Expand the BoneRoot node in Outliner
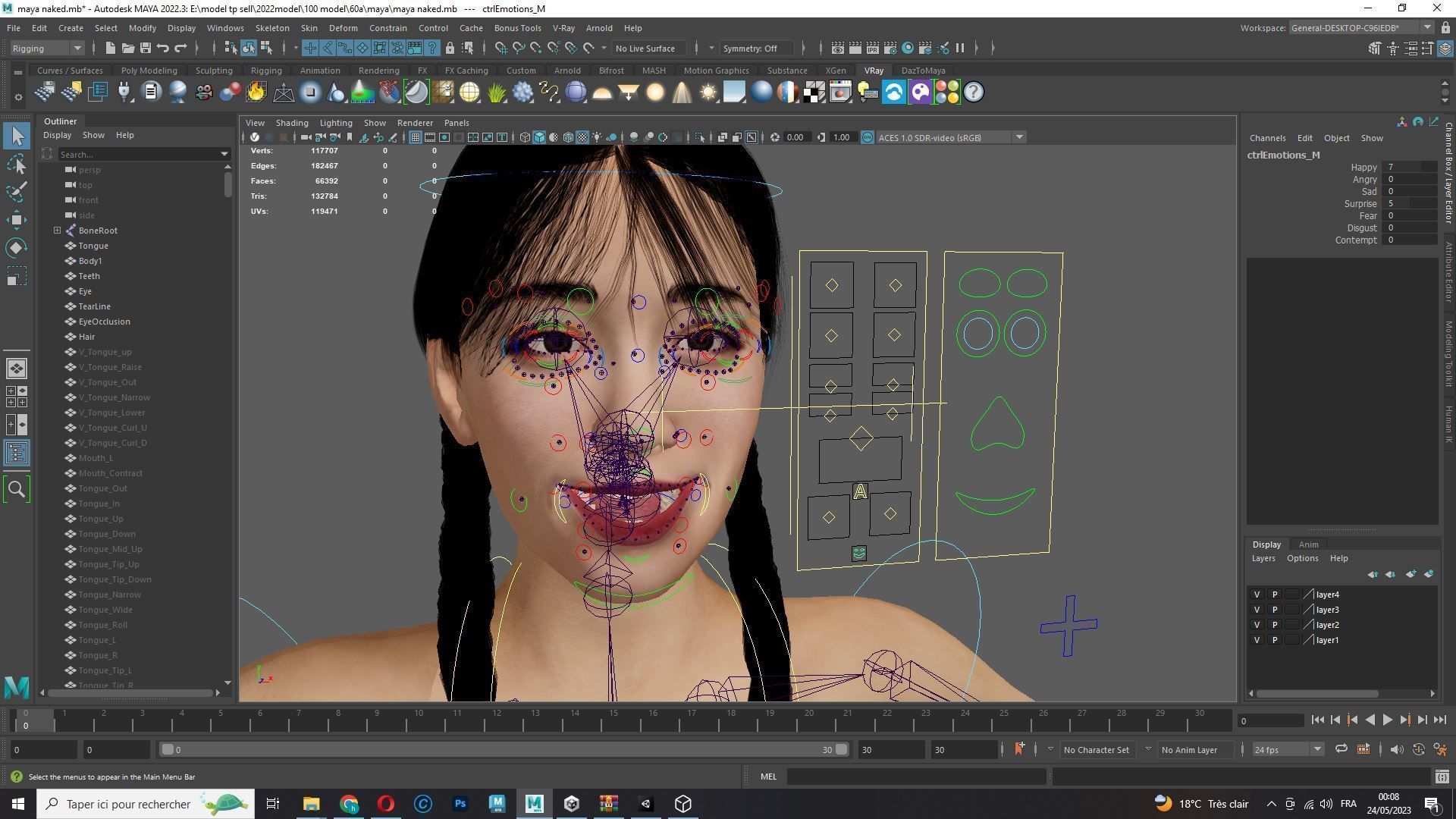Image resolution: width=1456 pixels, height=819 pixels. (x=57, y=231)
